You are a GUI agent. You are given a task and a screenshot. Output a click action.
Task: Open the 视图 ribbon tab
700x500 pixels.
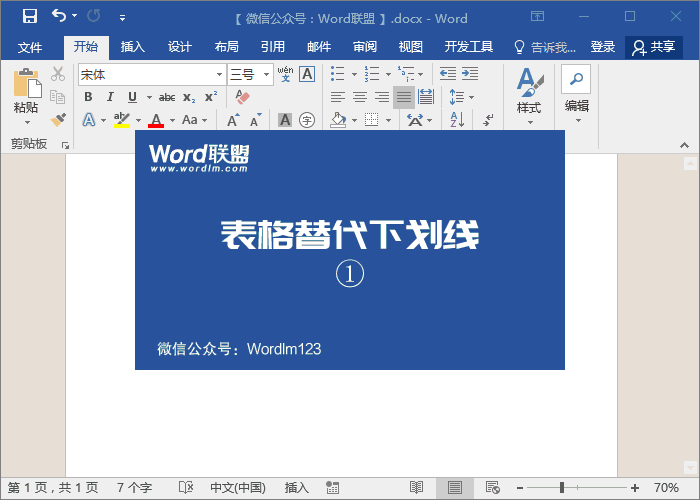point(411,47)
